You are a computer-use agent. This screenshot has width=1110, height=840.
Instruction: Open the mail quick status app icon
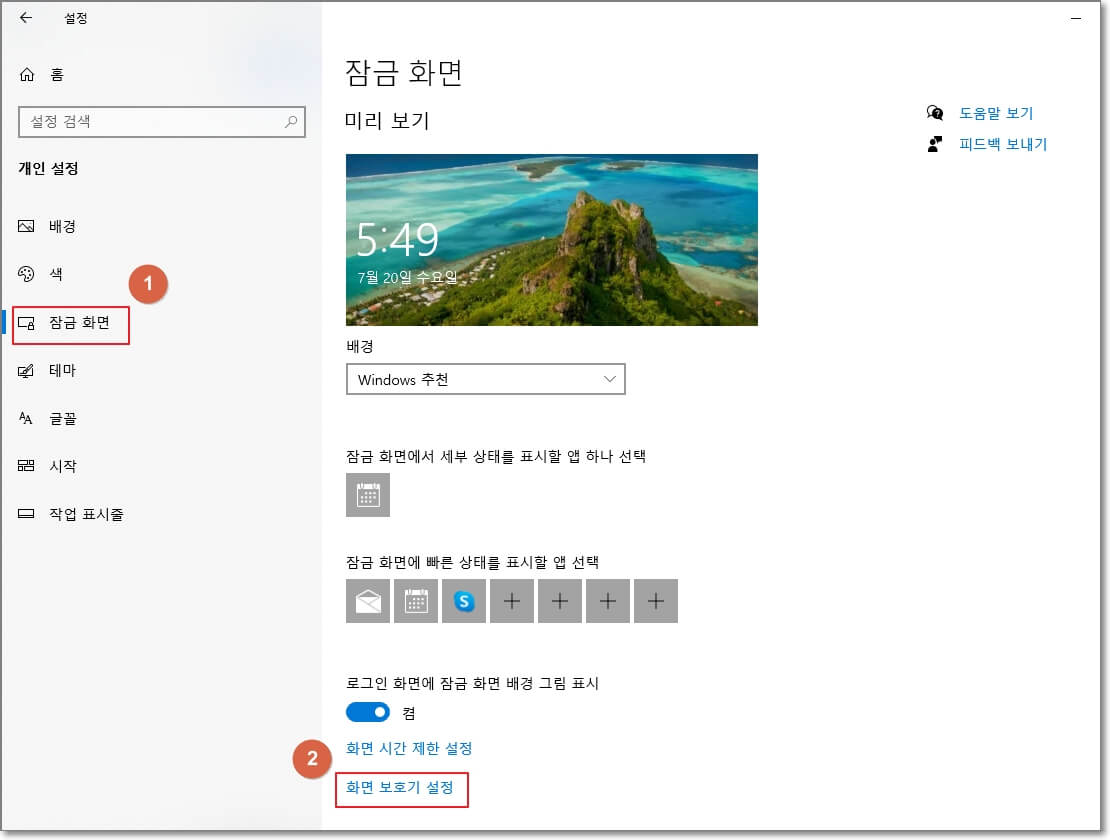(x=368, y=601)
